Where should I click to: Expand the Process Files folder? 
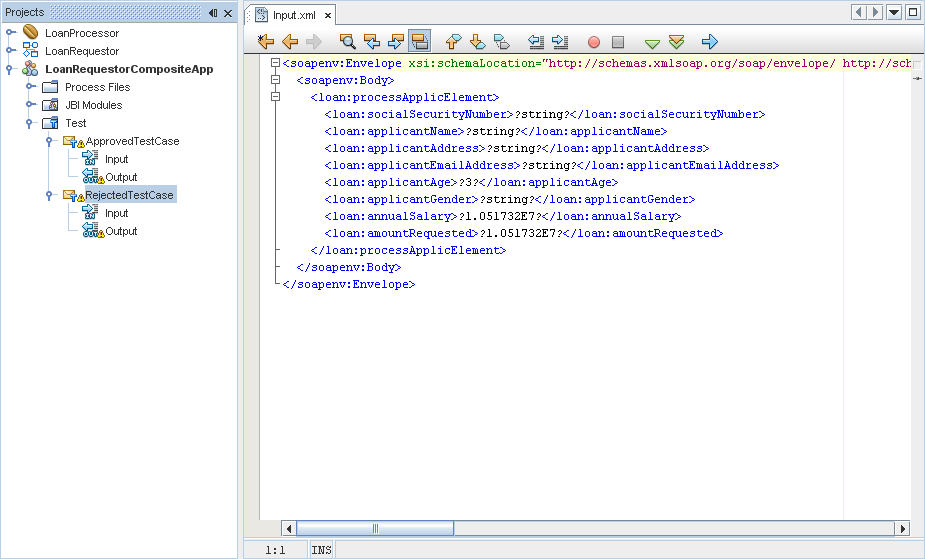[x=30, y=86]
